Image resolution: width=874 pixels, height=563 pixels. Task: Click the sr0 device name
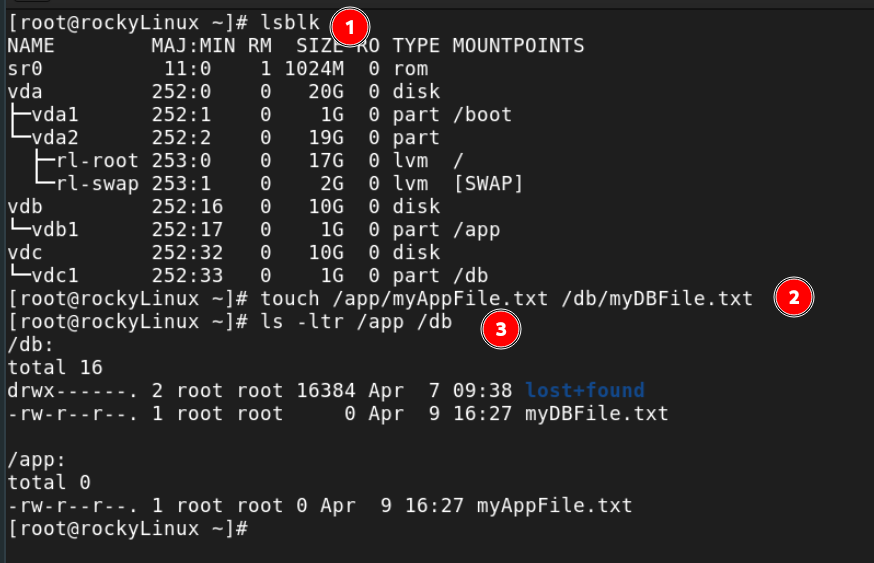[x=25, y=69]
